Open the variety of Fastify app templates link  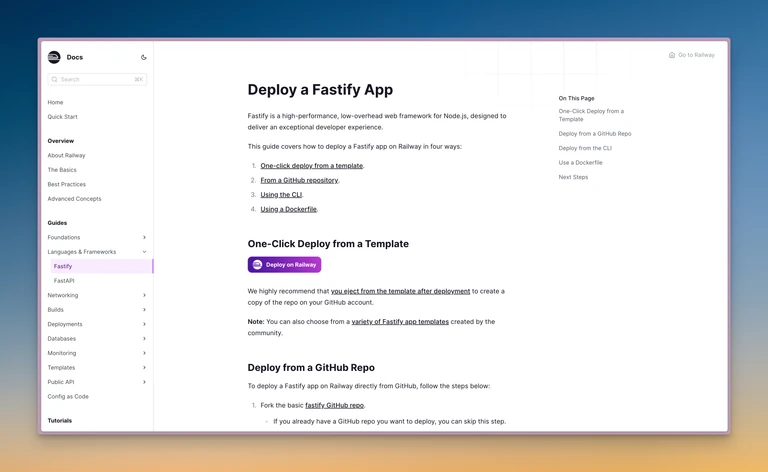[x=400, y=321]
